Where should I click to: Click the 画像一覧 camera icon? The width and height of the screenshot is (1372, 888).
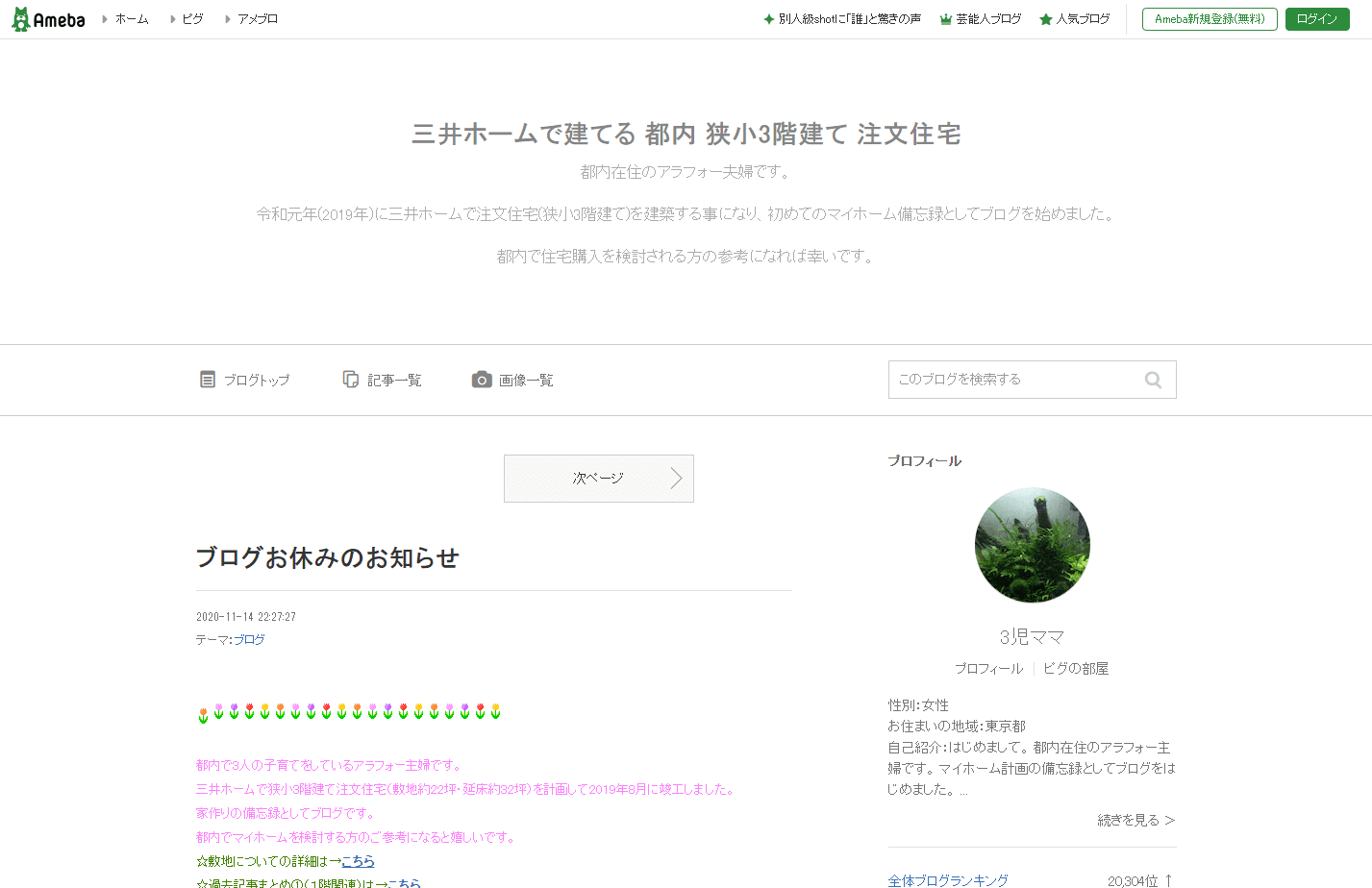[482, 380]
